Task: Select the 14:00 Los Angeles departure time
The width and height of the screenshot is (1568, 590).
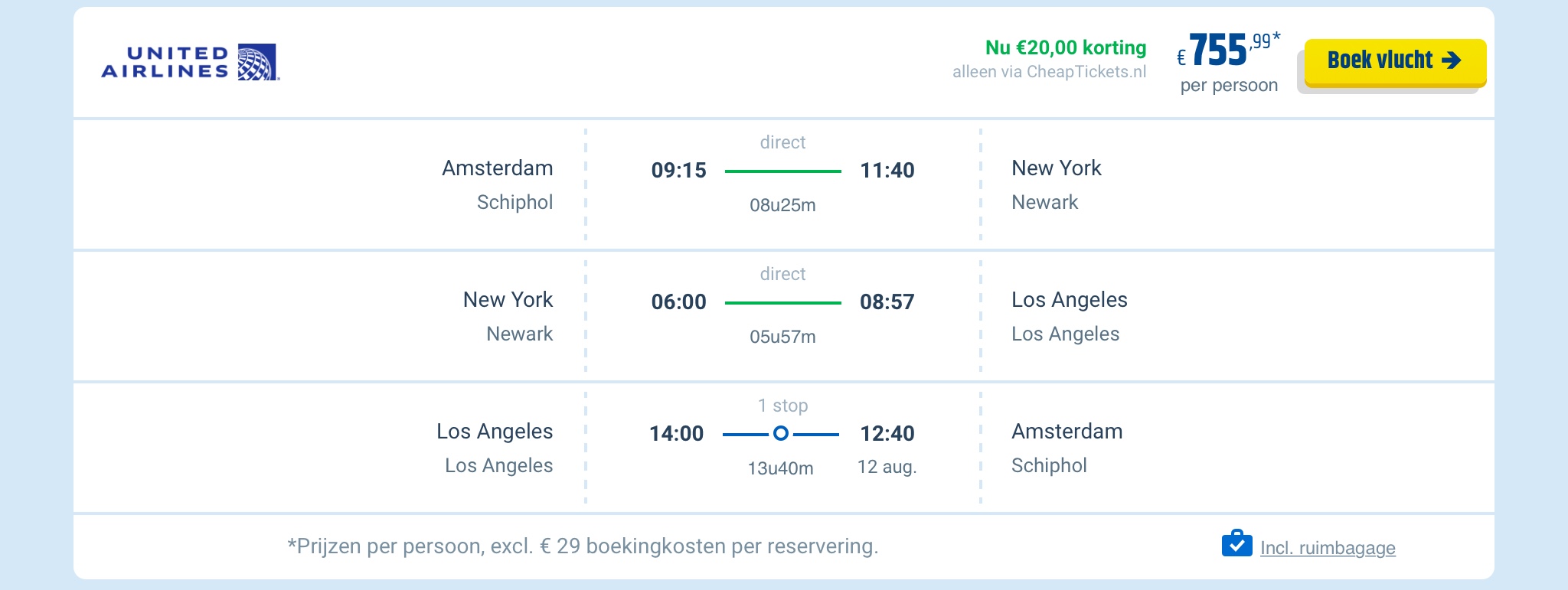Action: click(x=676, y=433)
